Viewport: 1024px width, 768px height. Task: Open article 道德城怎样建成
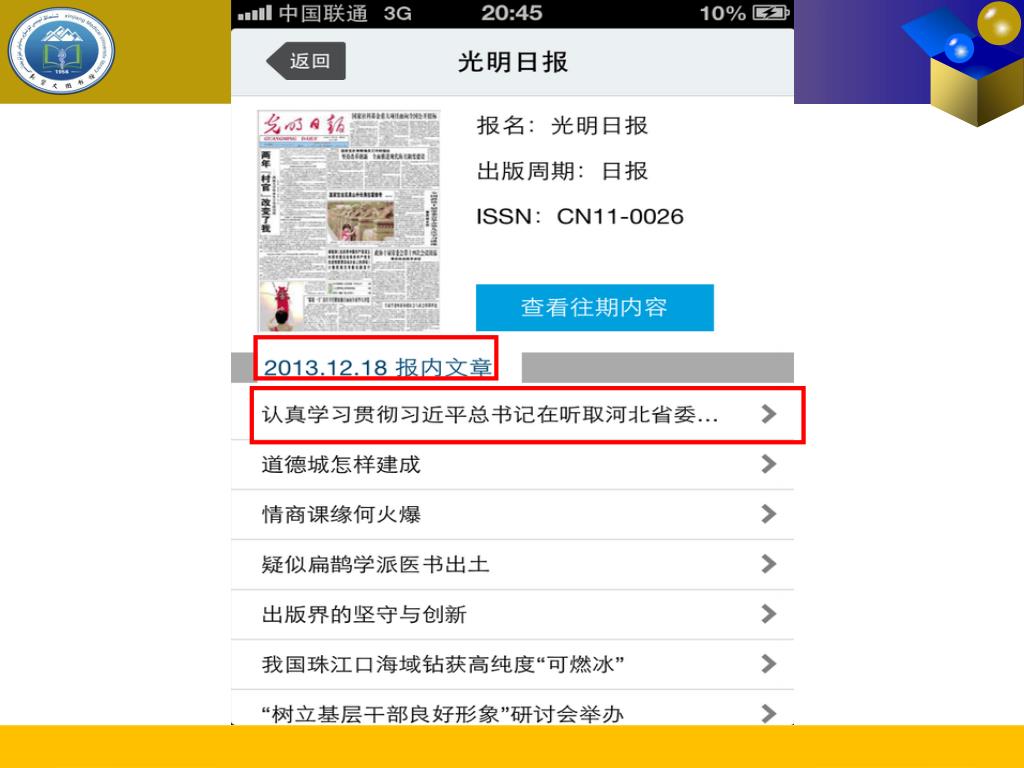pos(513,464)
